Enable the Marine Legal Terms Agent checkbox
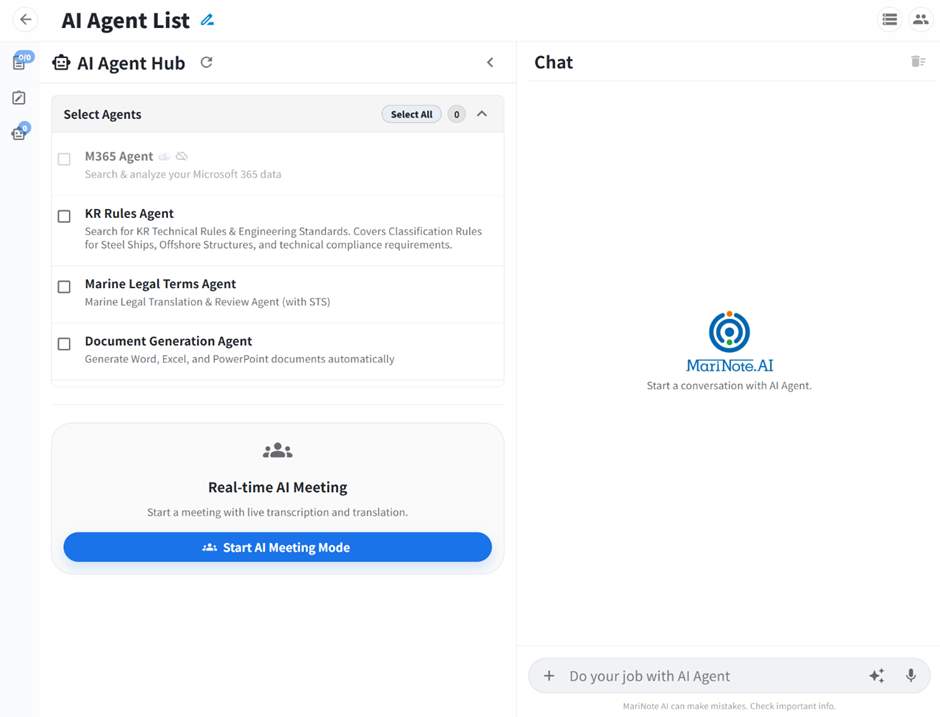 coord(64,287)
